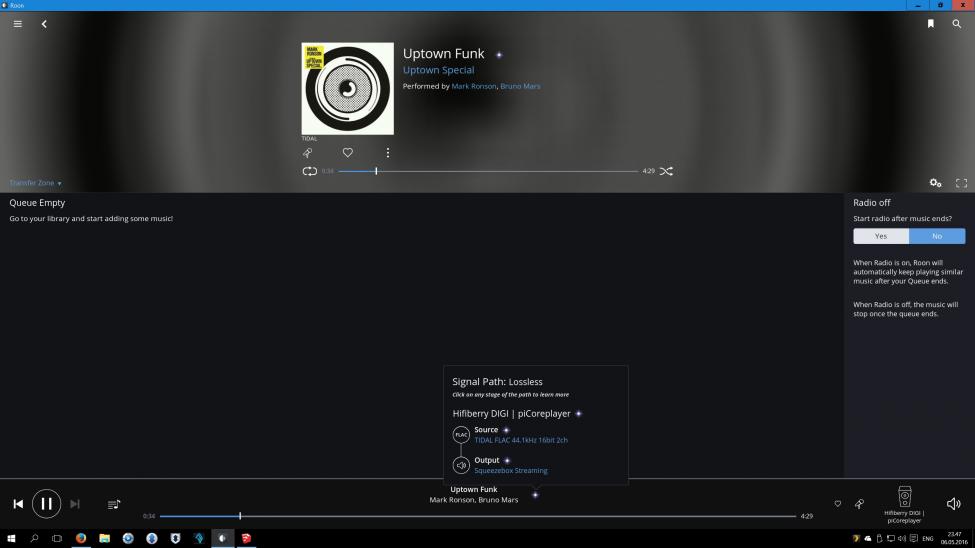Click the Output speaker icon

click(x=461, y=465)
